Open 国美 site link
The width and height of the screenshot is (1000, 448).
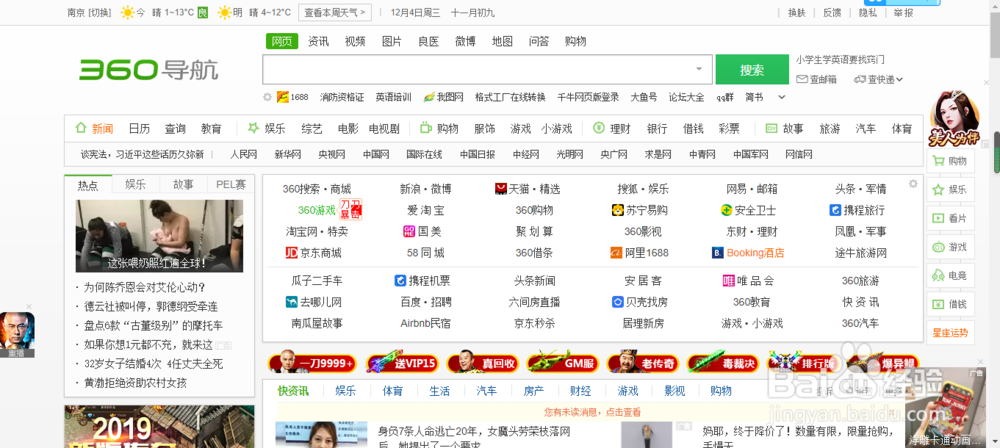click(x=422, y=232)
